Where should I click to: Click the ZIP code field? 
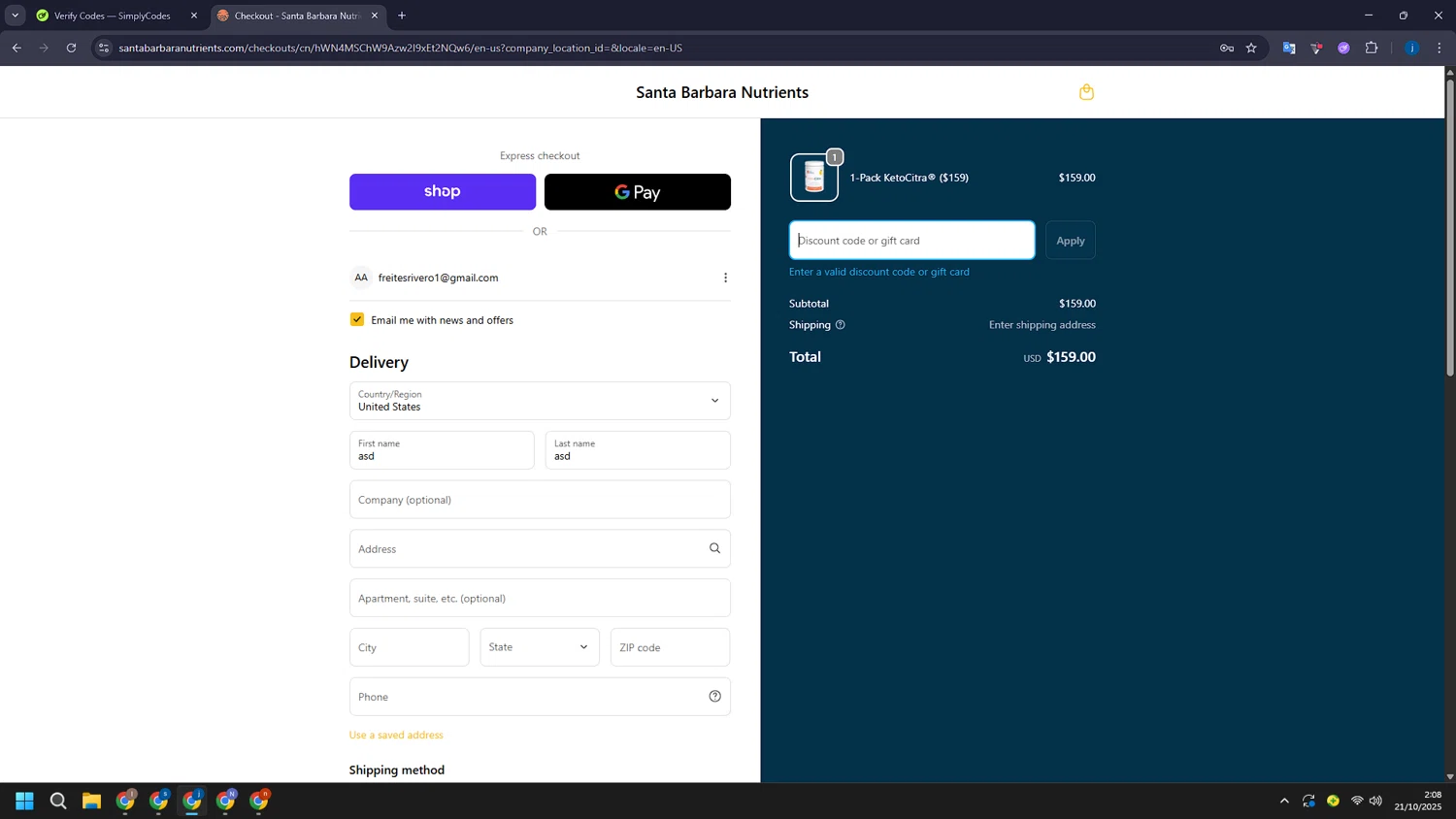pyautogui.click(x=670, y=647)
